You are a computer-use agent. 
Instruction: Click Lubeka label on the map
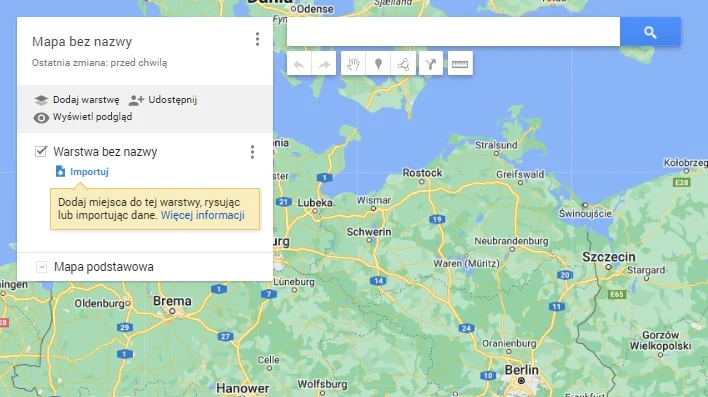315,203
